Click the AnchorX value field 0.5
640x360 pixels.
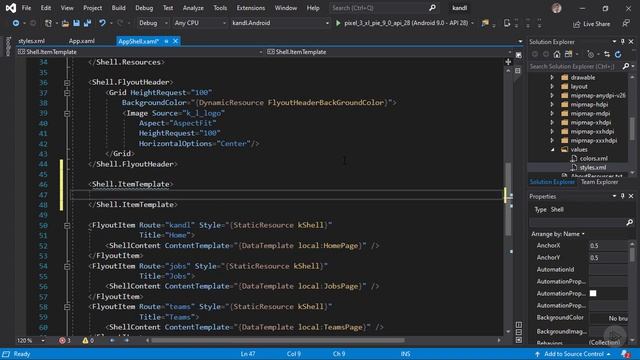[608, 245]
